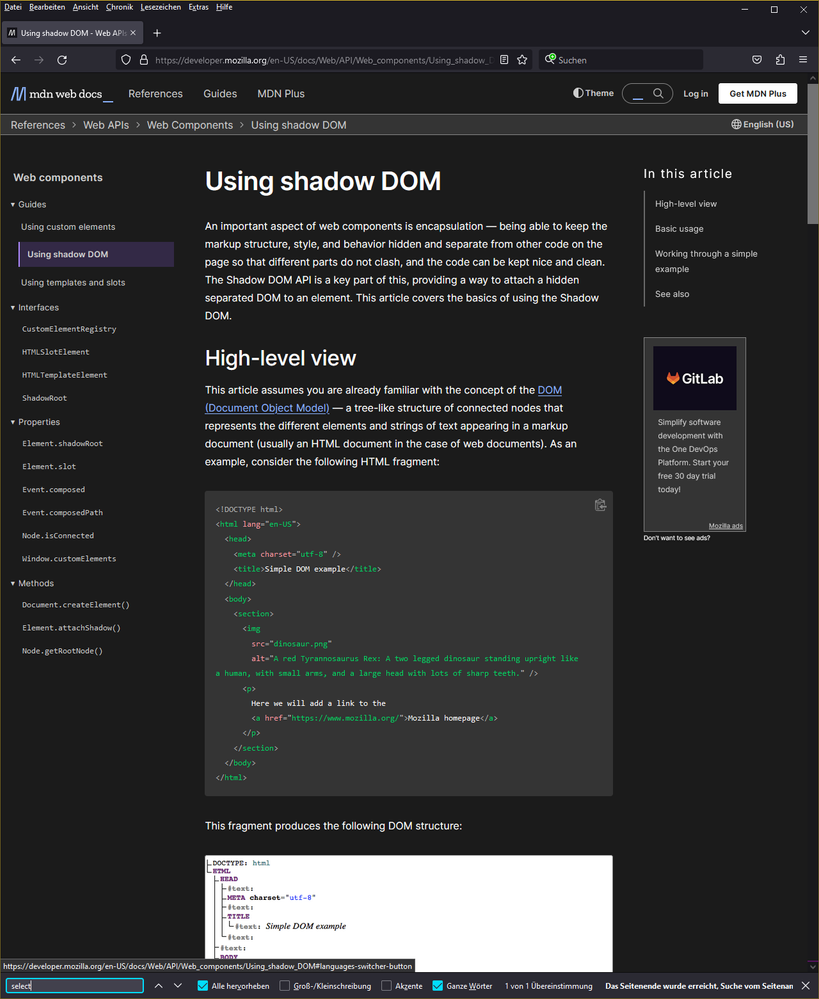
Task: Click the GitLab ad image
Action: point(695,378)
